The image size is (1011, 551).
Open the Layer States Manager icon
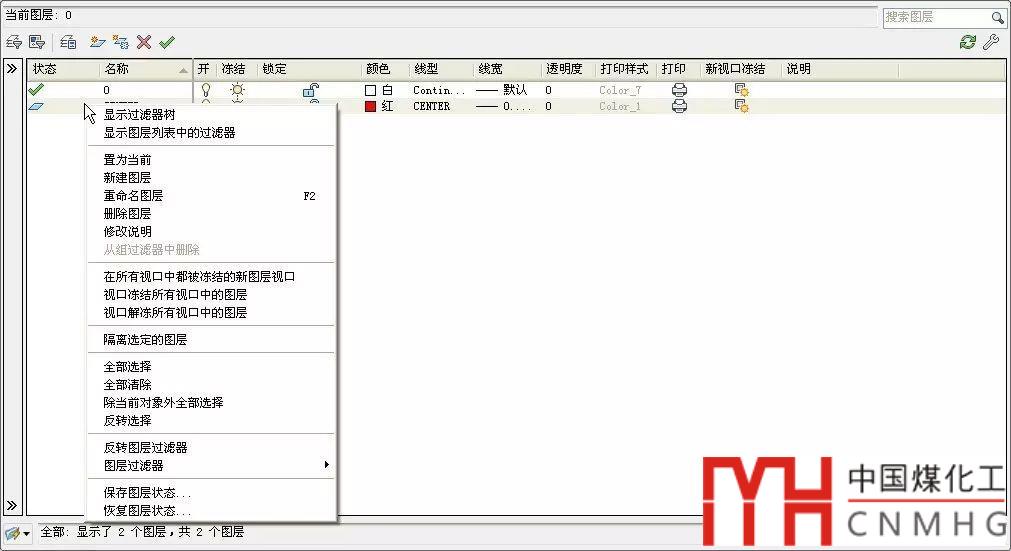click(x=68, y=43)
